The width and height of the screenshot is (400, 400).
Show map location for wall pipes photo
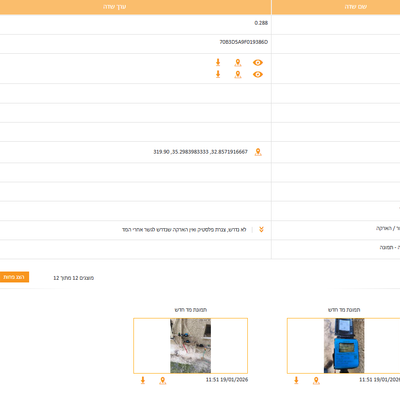pyautogui.click(x=163, y=381)
